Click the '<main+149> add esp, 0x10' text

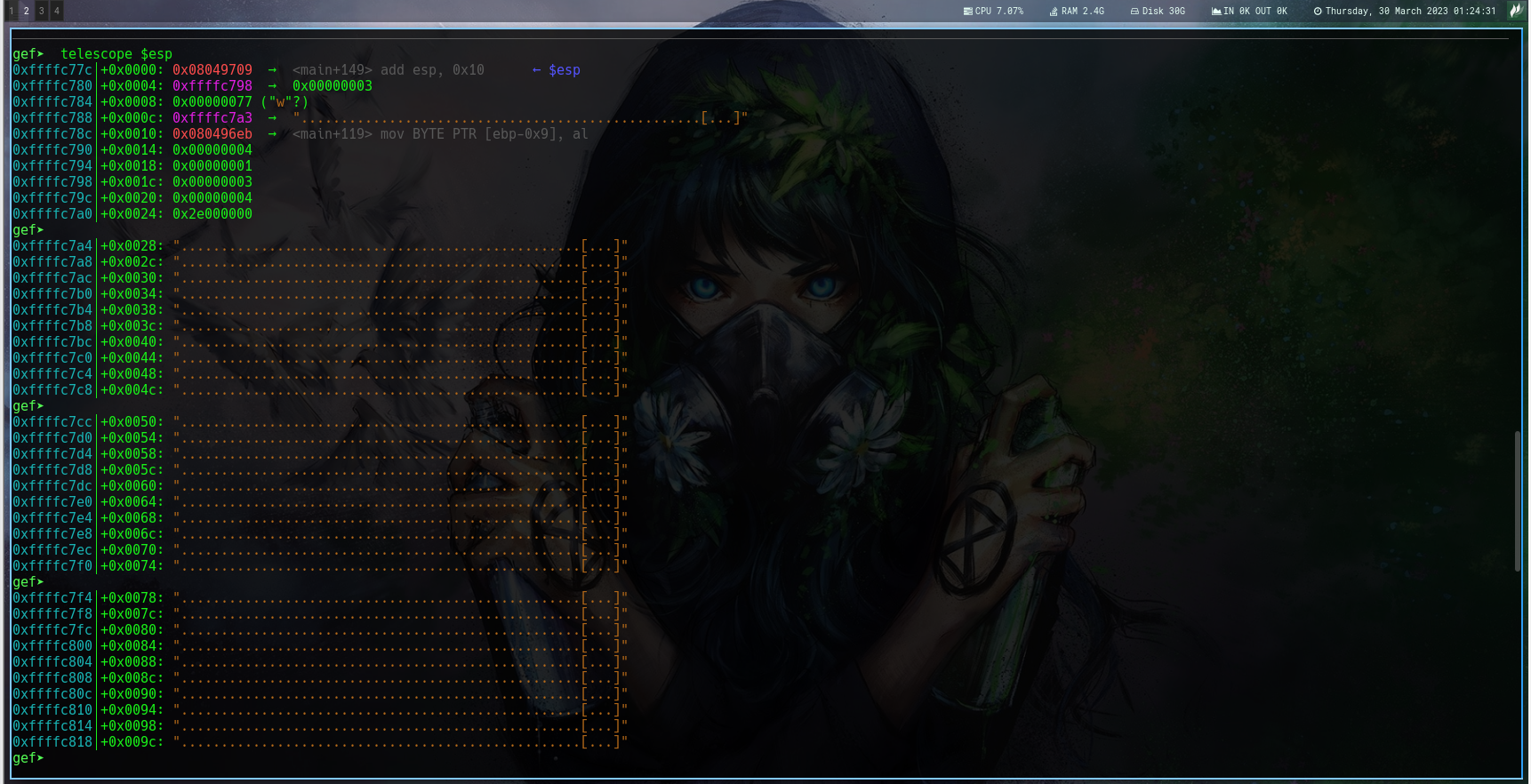pos(389,70)
